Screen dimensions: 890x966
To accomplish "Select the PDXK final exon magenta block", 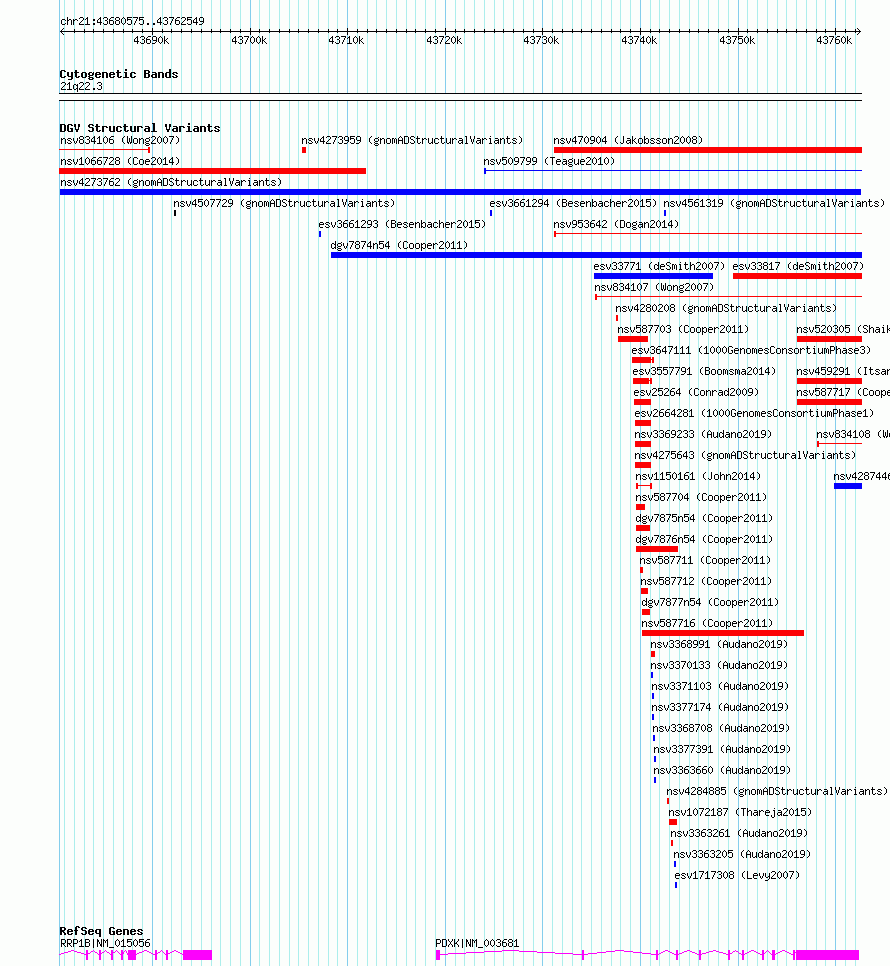I will click(827, 955).
